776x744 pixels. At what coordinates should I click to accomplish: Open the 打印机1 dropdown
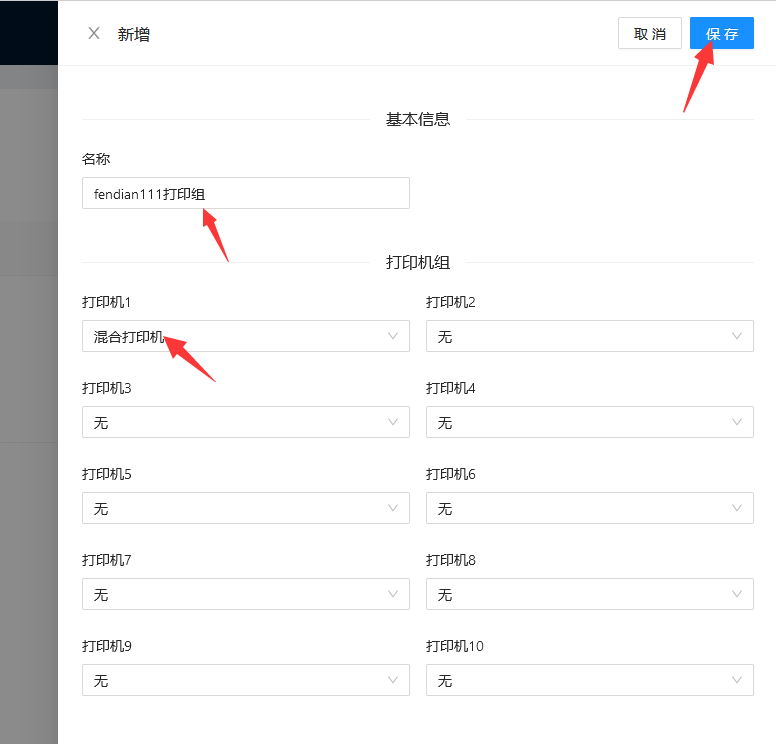tap(245, 336)
